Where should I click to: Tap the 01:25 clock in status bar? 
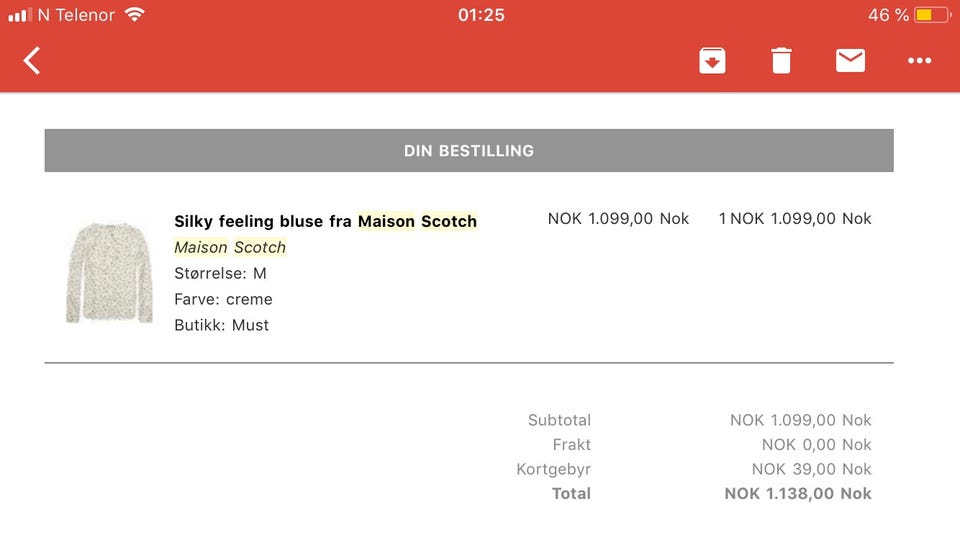(x=481, y=15)
